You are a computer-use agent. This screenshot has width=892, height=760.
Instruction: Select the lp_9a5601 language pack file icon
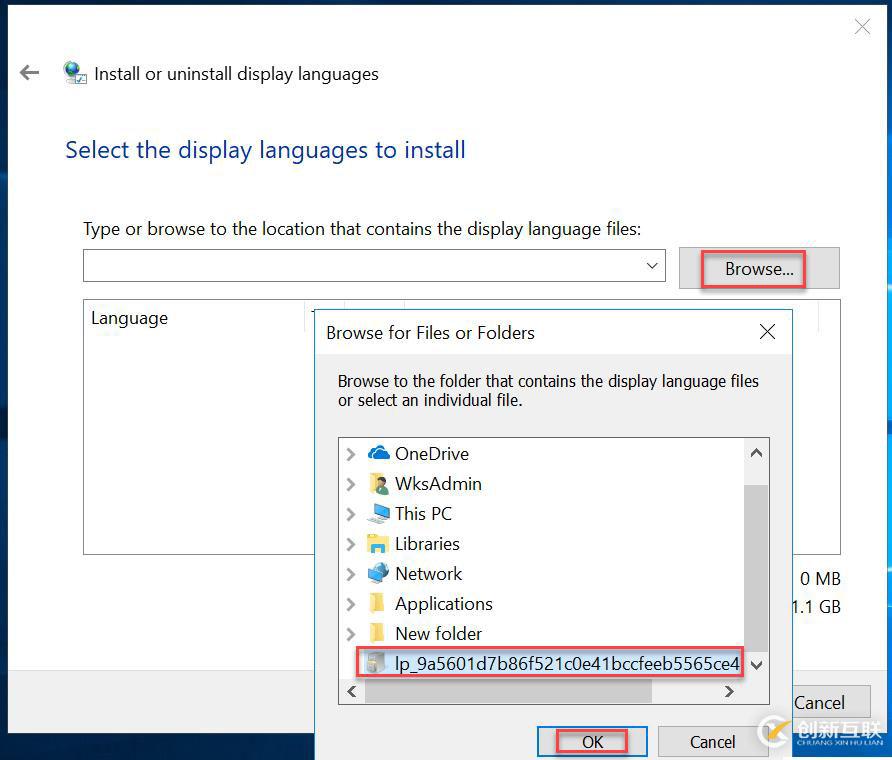[x=376, y=663]
